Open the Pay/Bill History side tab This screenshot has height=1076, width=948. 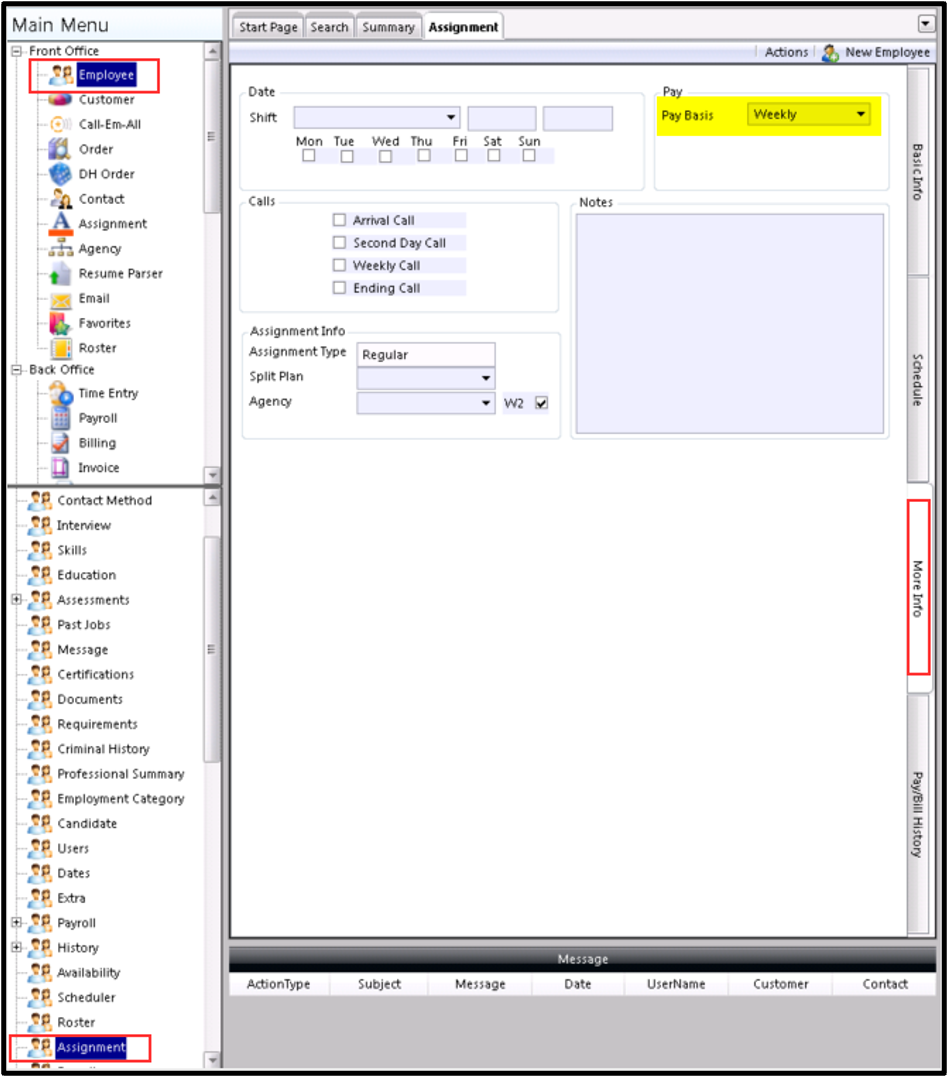pos(918,815)
